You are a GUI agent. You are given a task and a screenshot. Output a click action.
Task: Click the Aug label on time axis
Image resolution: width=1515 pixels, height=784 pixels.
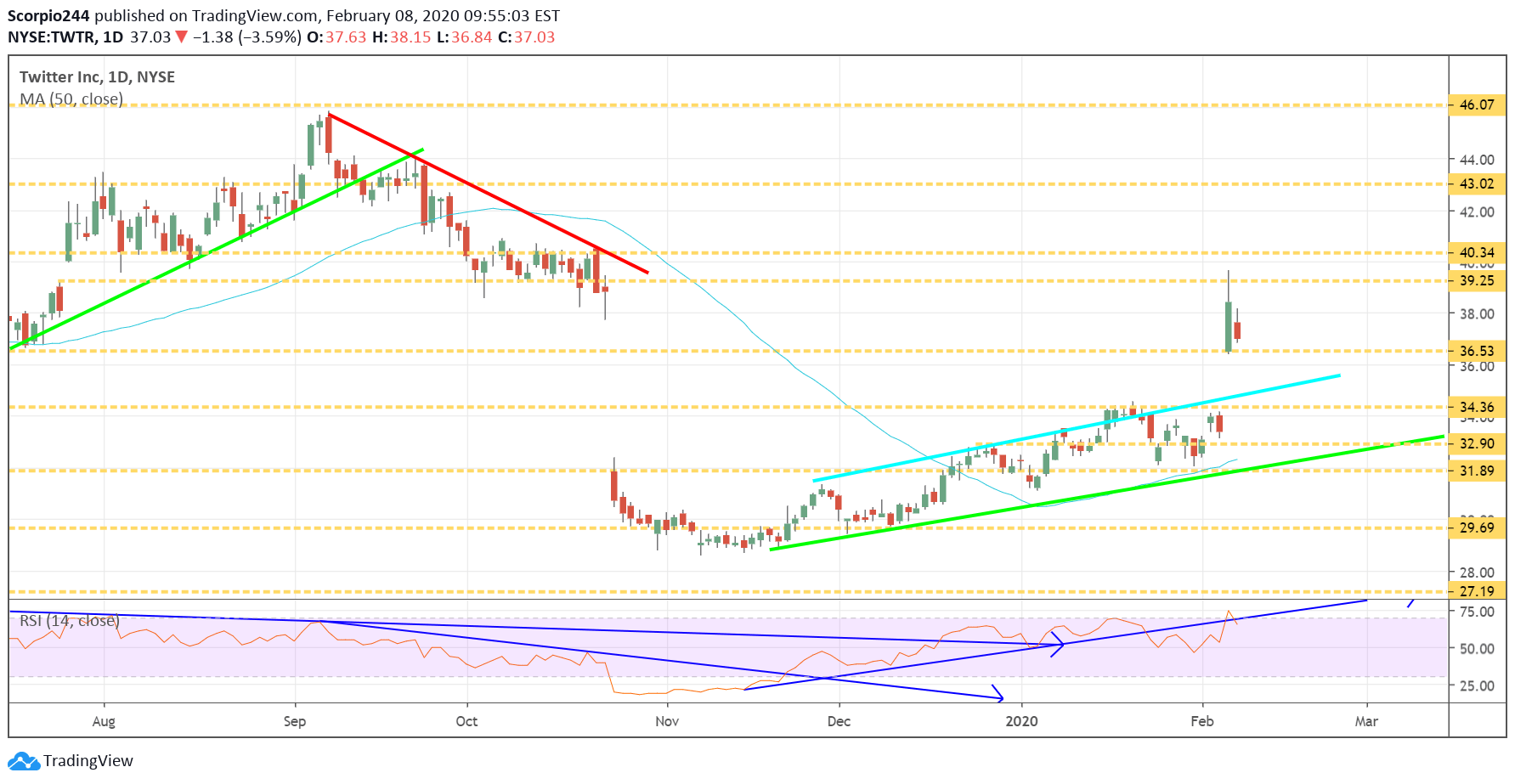104,721
